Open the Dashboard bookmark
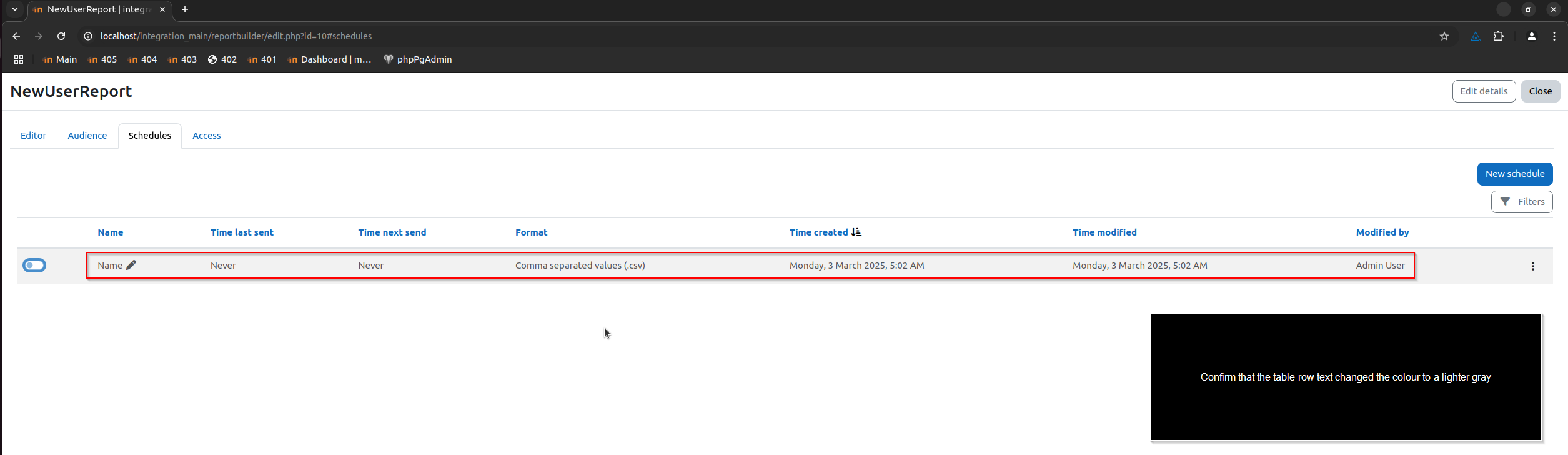Image resolution: width=1568 pixels, height=455 pixels. pos(329,59)
